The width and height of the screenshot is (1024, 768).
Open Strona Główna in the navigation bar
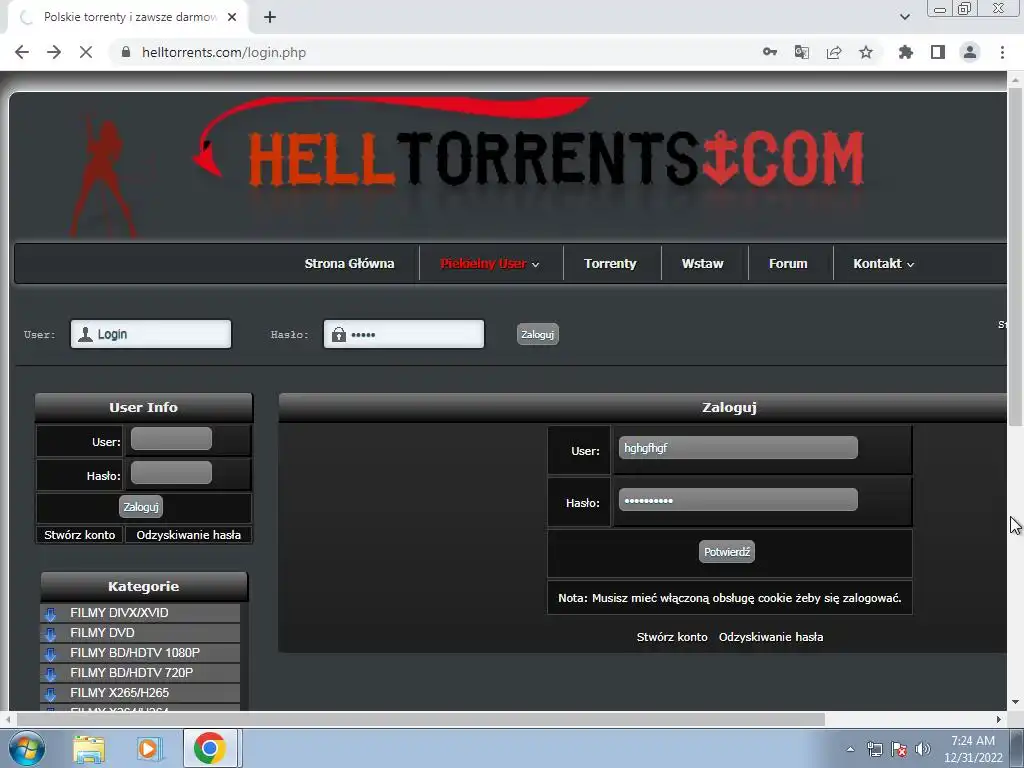point(349,264)
